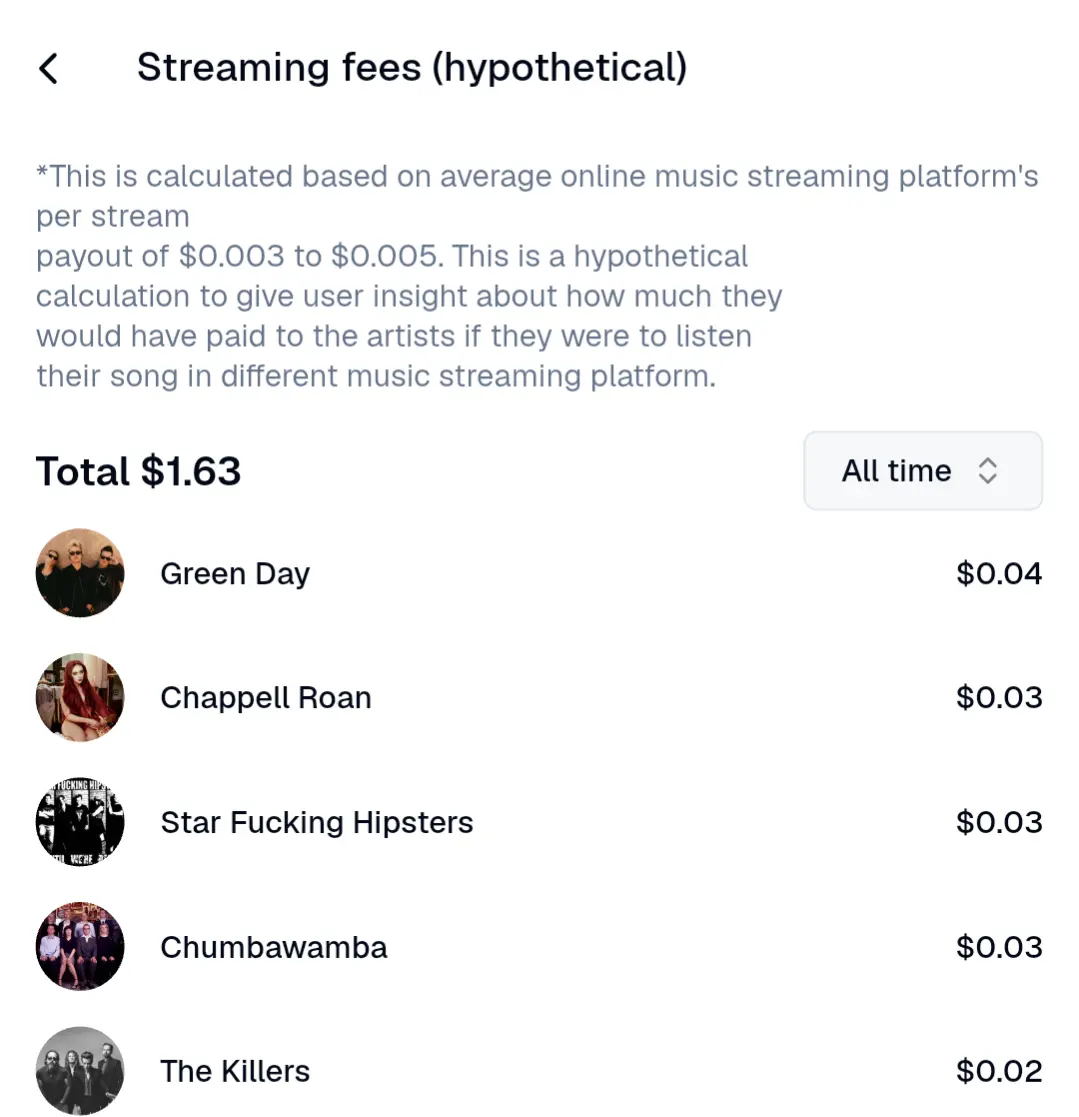Click The Killers' $0.02 fee amount
The height and width of the screenshot is (1117, 1079).
(998, 1071)
